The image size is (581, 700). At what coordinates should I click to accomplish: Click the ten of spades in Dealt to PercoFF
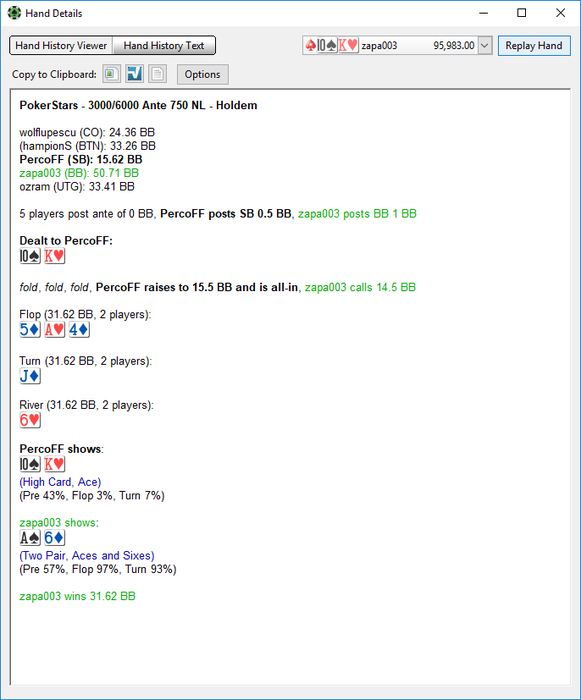point(30,256)
